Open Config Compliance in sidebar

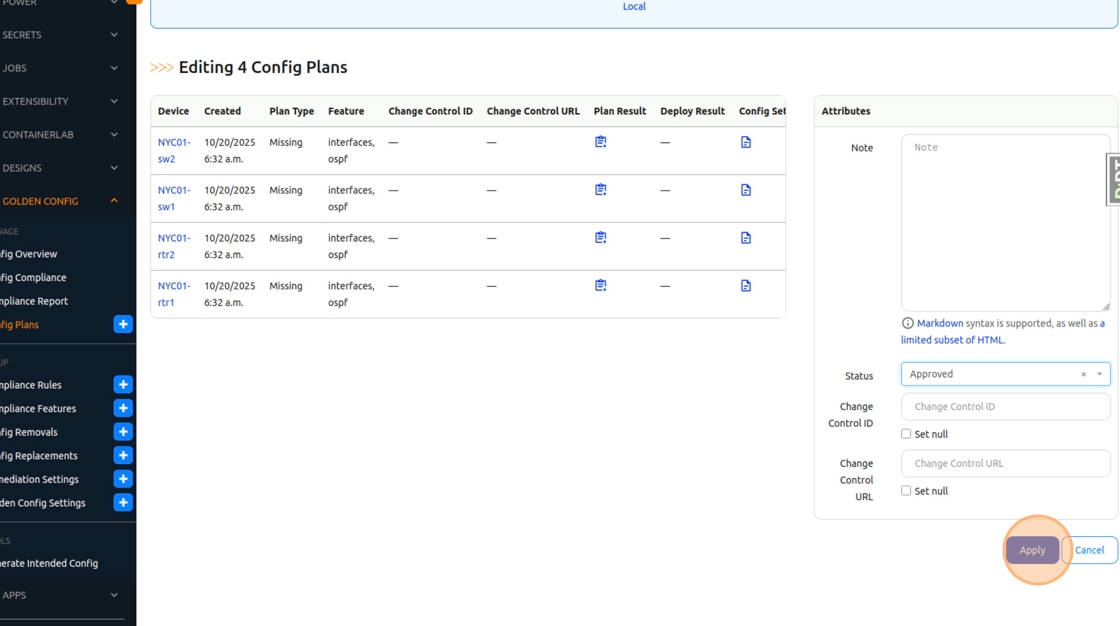34,278
